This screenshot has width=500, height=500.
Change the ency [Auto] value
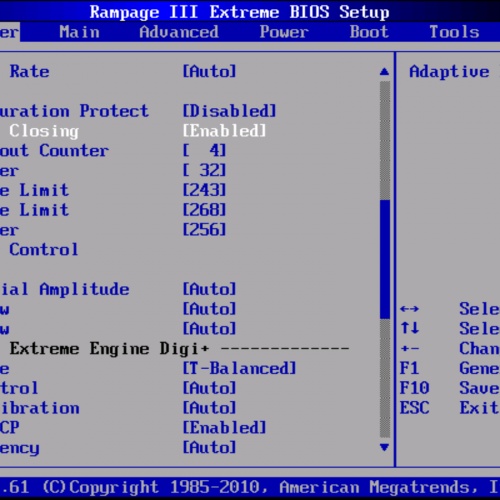209,447
